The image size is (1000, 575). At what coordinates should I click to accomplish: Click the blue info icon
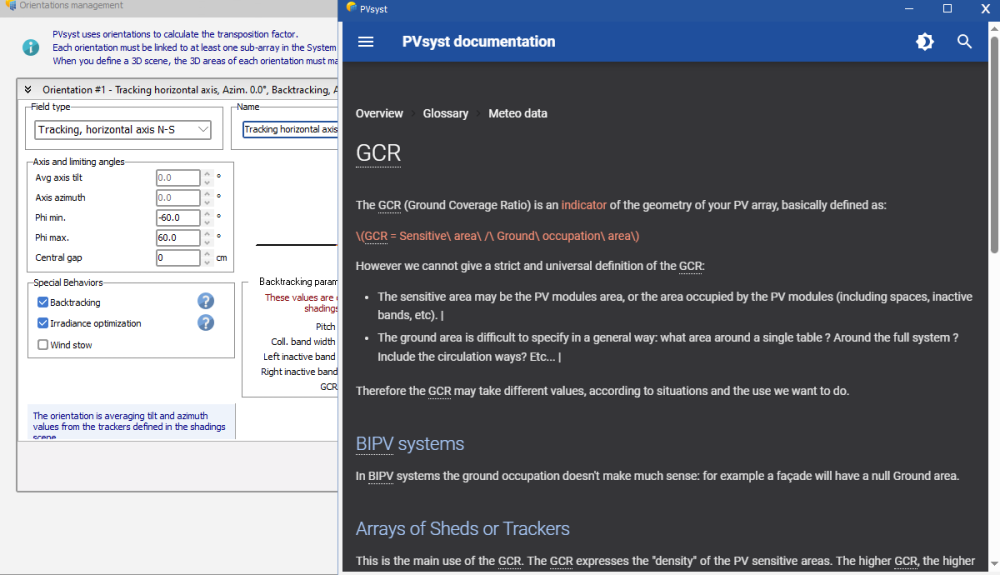pyautogui.click(x=32, y=47)
